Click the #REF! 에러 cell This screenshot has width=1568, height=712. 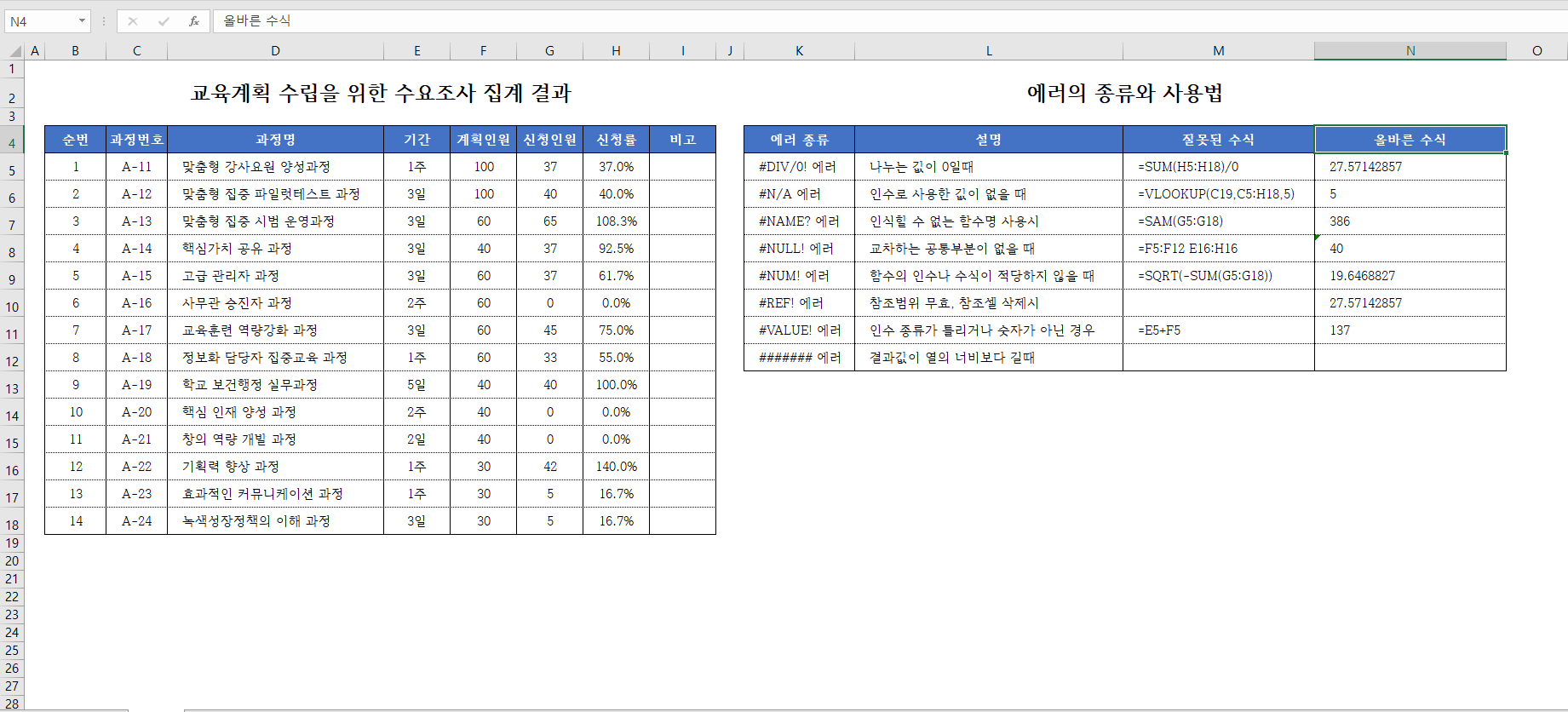(x=799, y=303)
